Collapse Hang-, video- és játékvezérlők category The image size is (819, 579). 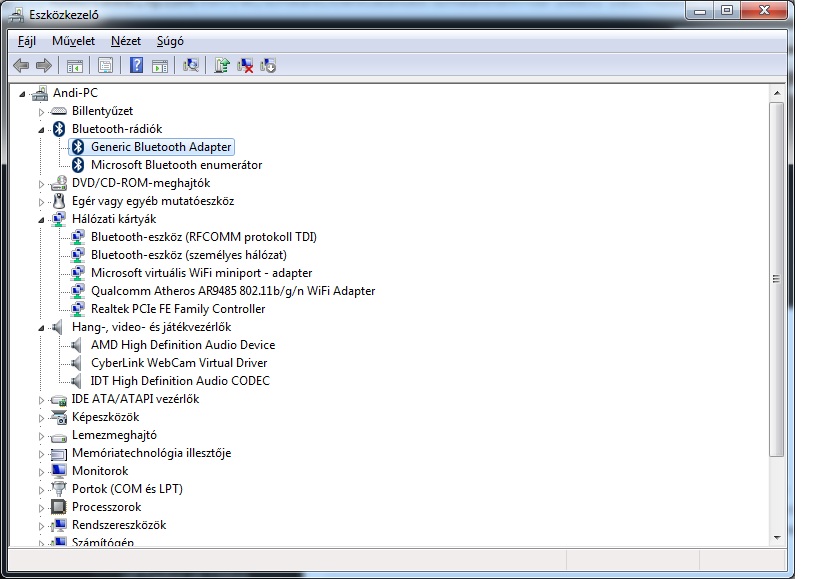click(x=41, y=328)
